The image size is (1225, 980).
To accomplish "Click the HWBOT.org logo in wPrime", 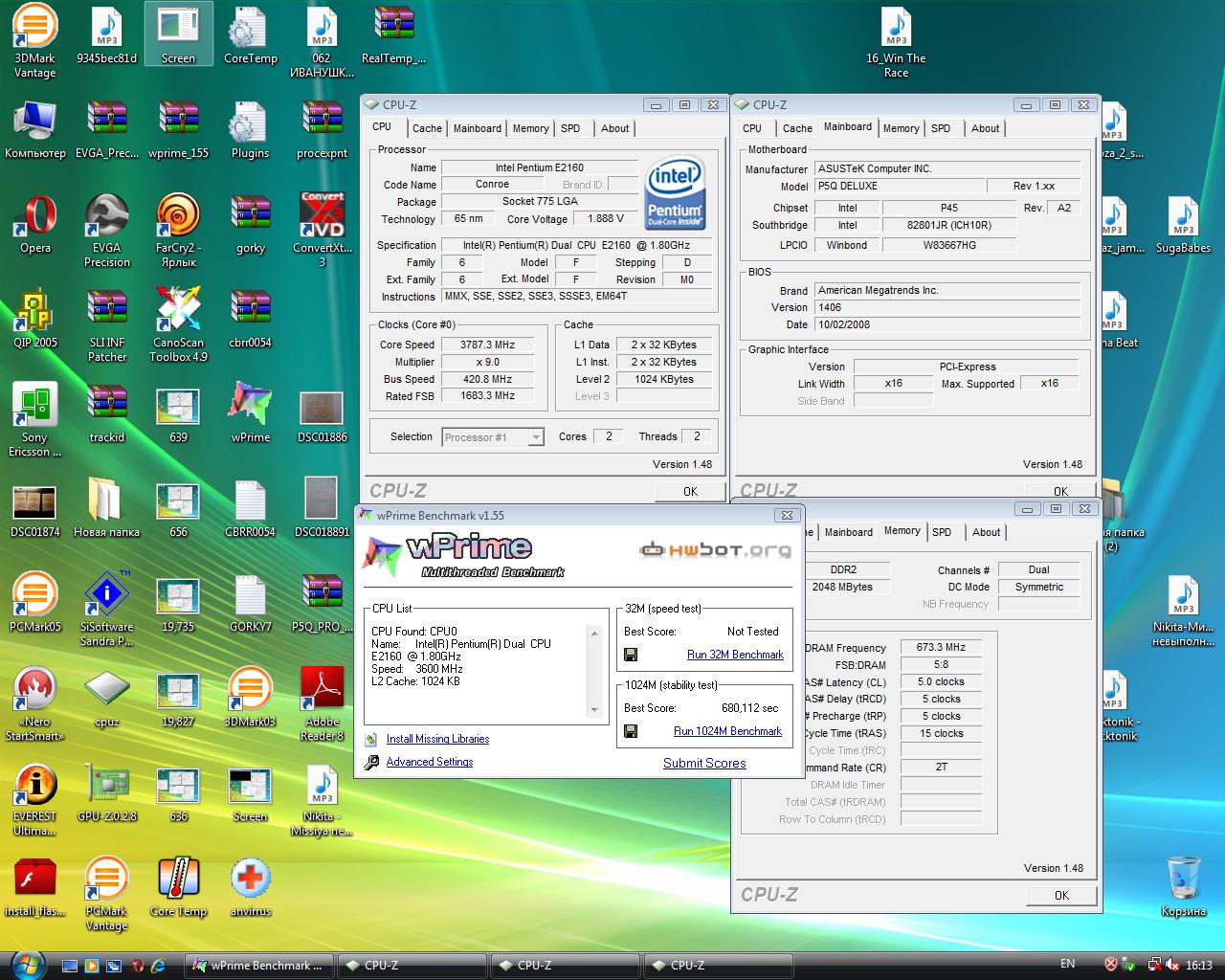I will (715, 550).
